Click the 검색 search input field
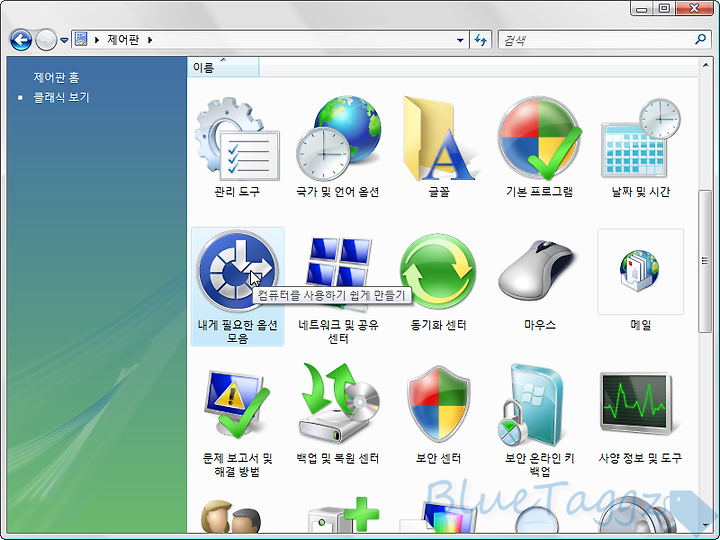 tap(596, 40)
